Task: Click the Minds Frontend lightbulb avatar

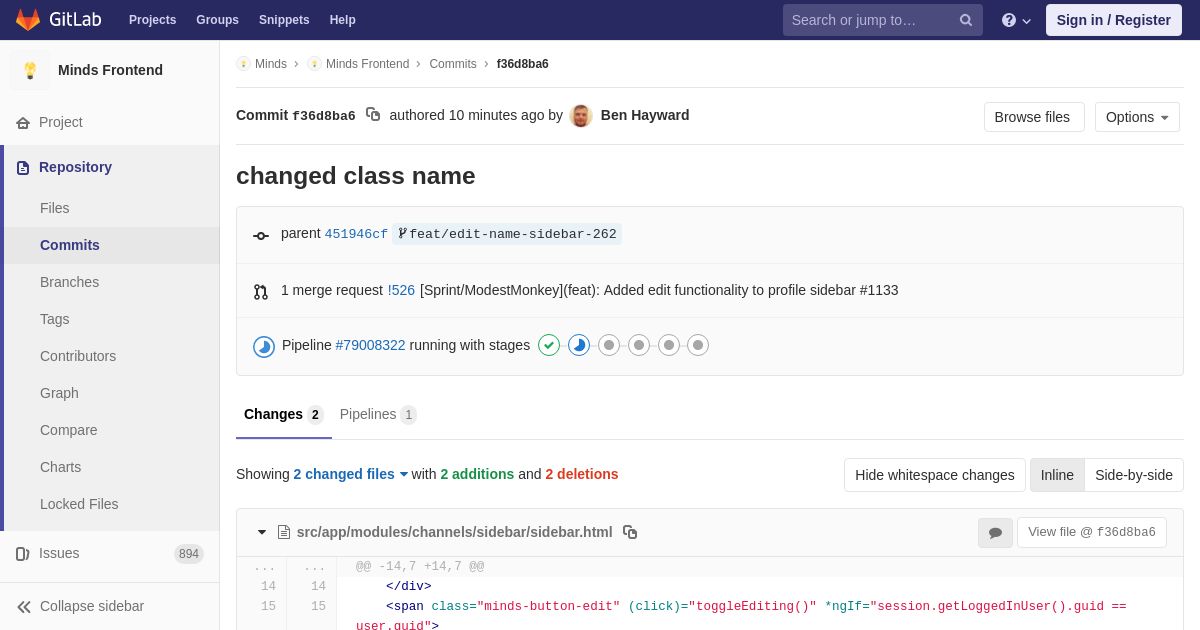Action: tap(30, 70)
